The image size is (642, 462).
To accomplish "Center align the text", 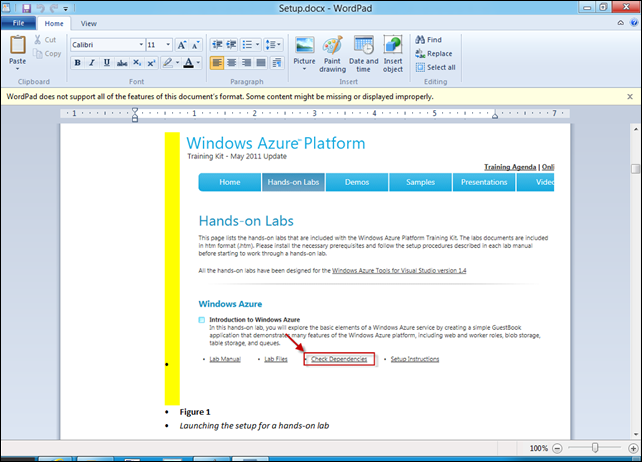I will [x=232, y=63].
